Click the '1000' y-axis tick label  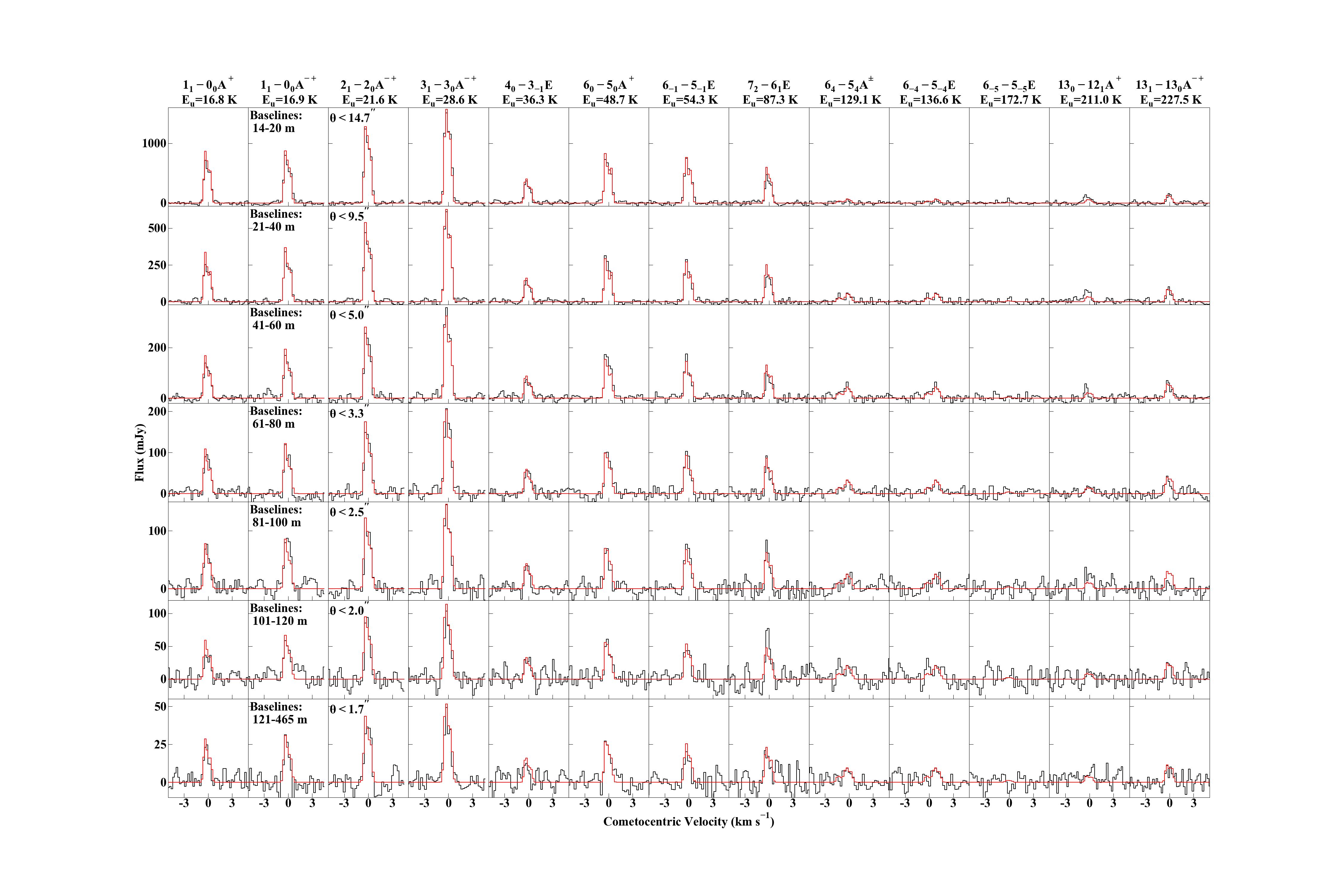(x=154, y=143)
